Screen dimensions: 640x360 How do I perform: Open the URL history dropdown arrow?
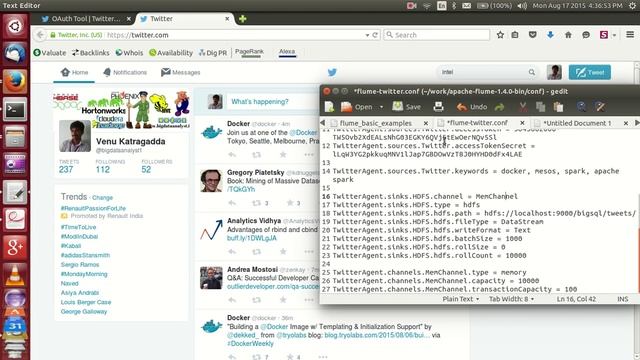367,35
